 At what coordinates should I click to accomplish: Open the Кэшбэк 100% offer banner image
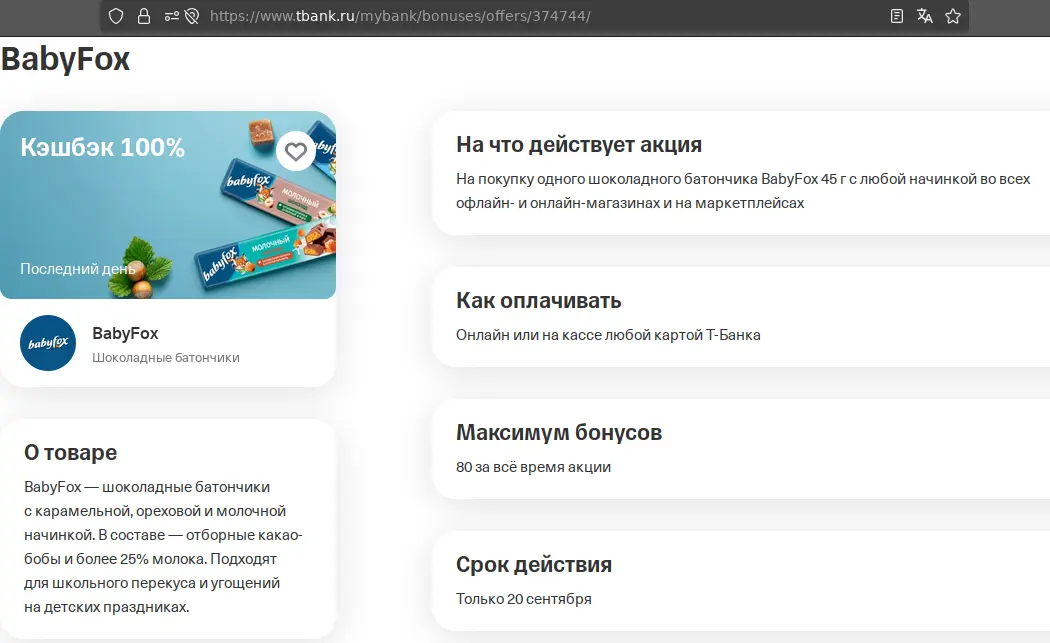click(168, 205)
